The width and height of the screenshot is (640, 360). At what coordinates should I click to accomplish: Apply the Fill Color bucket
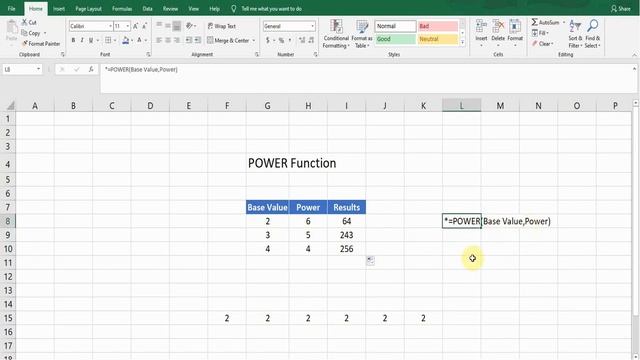(126, 40)
